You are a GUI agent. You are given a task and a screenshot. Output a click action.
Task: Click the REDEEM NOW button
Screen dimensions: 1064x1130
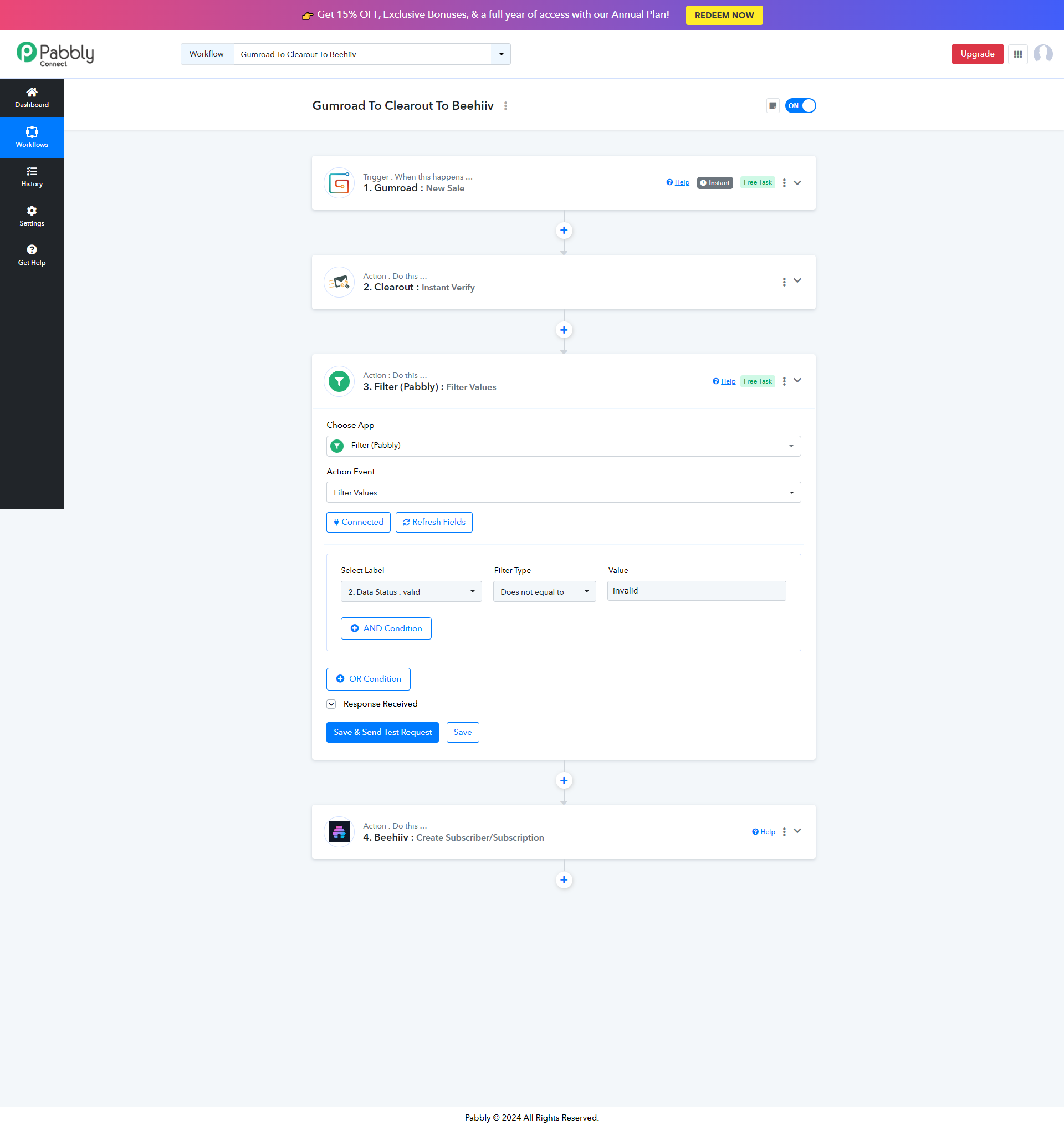pyautogui.click(x=724, y=16)
